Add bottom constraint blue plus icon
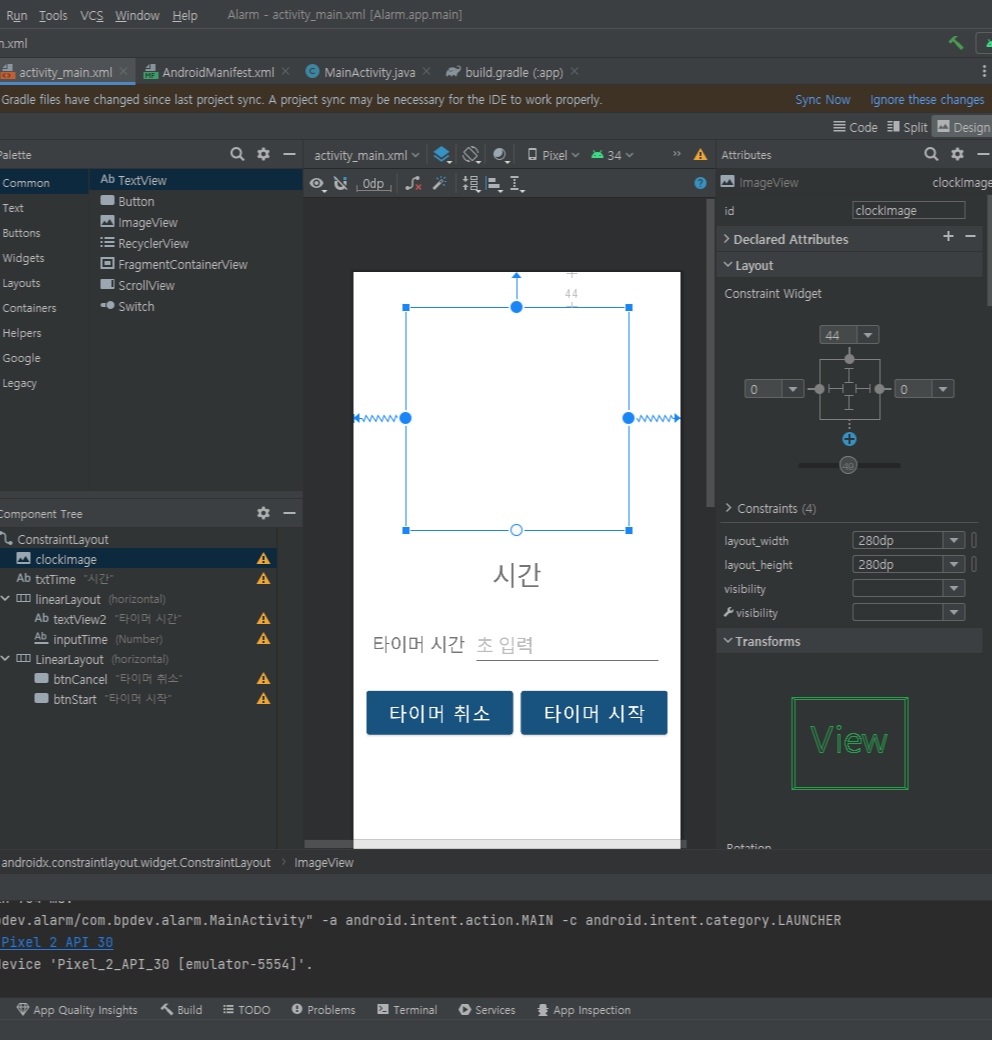992x1040 pixels. click(849, 439)
